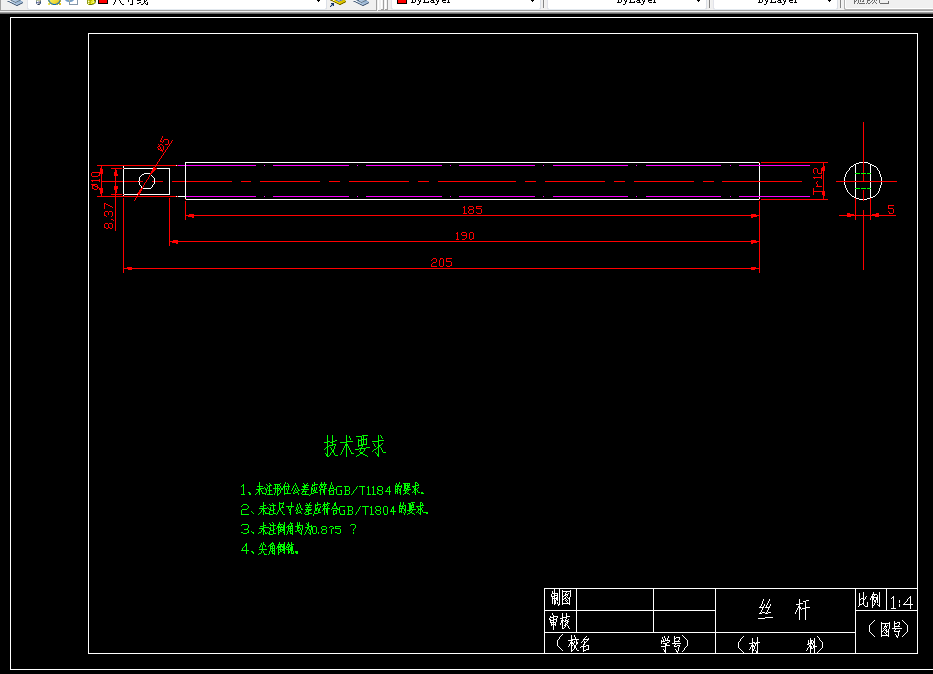Select the 8,37 dimension text

(109, 216)
